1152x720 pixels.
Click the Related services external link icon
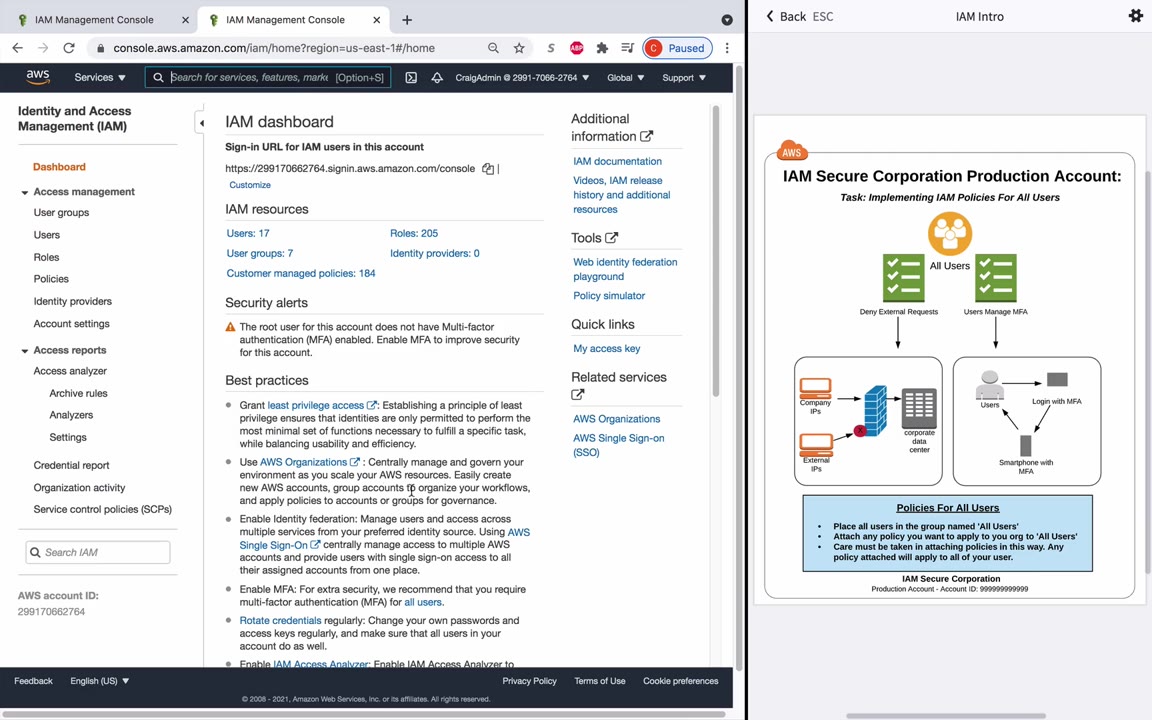pos(577,395)
